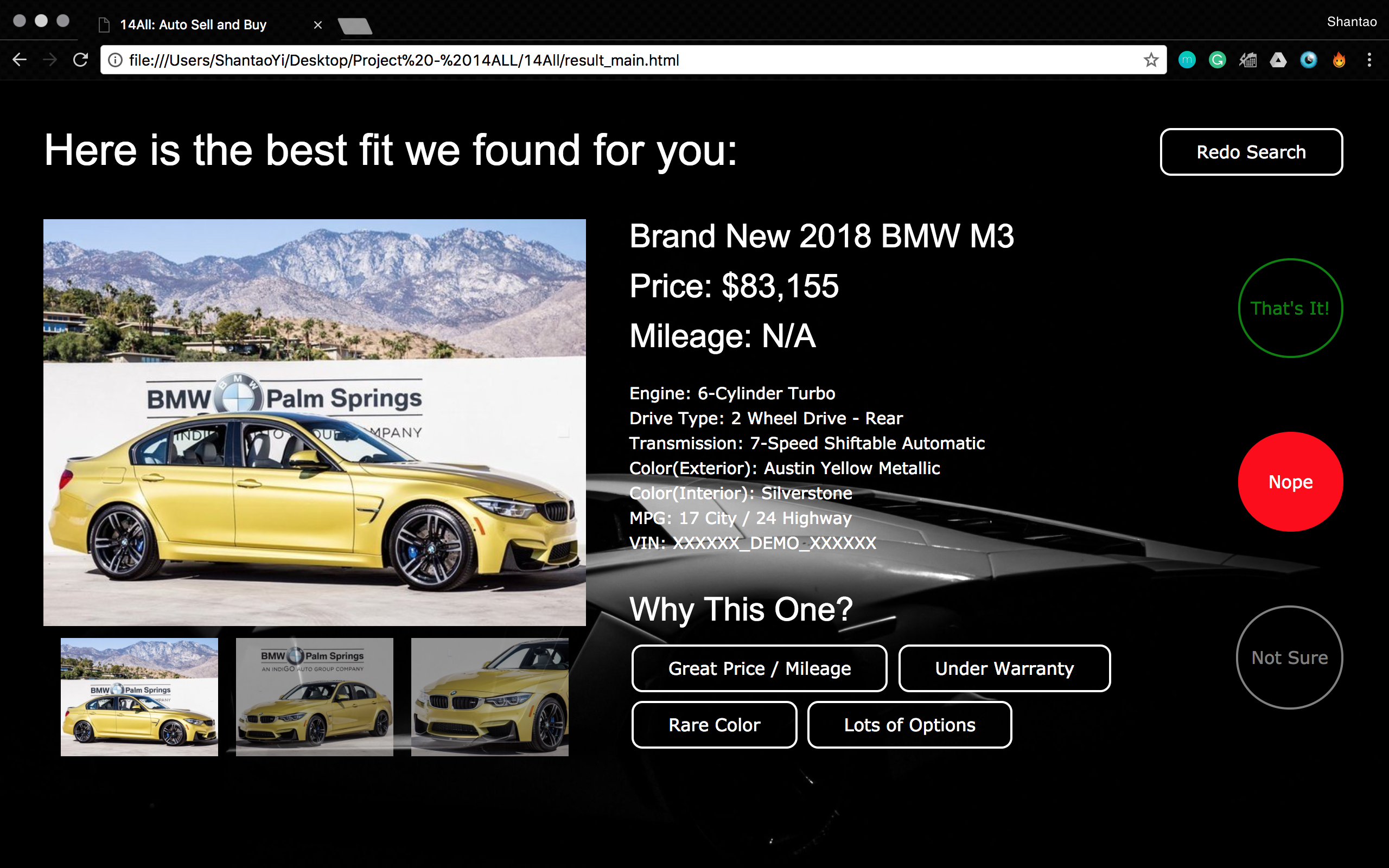
Task: Click the browser back arrow
Action: click(20, 60)
